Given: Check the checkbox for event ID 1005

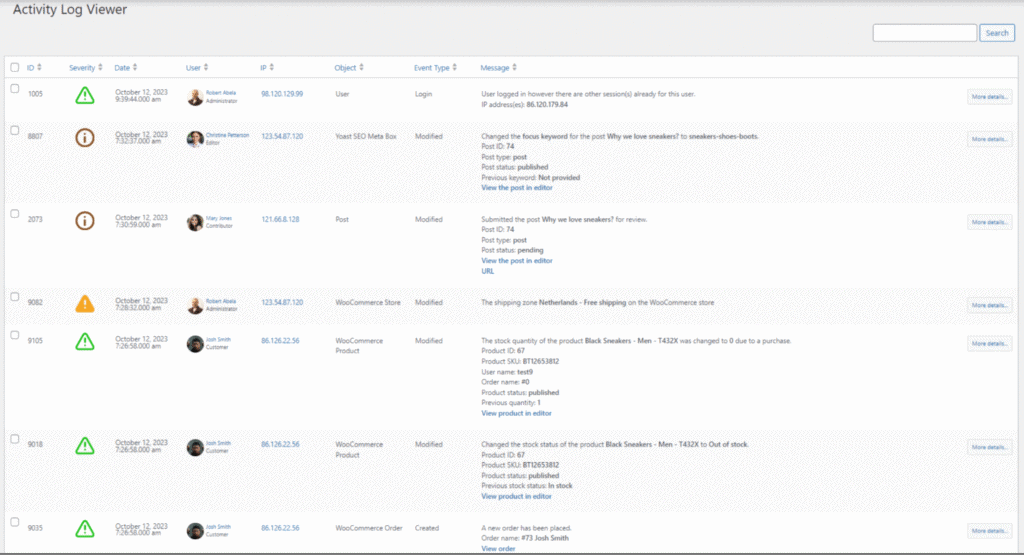Looking at the screenshot, I should coord(14,89).
